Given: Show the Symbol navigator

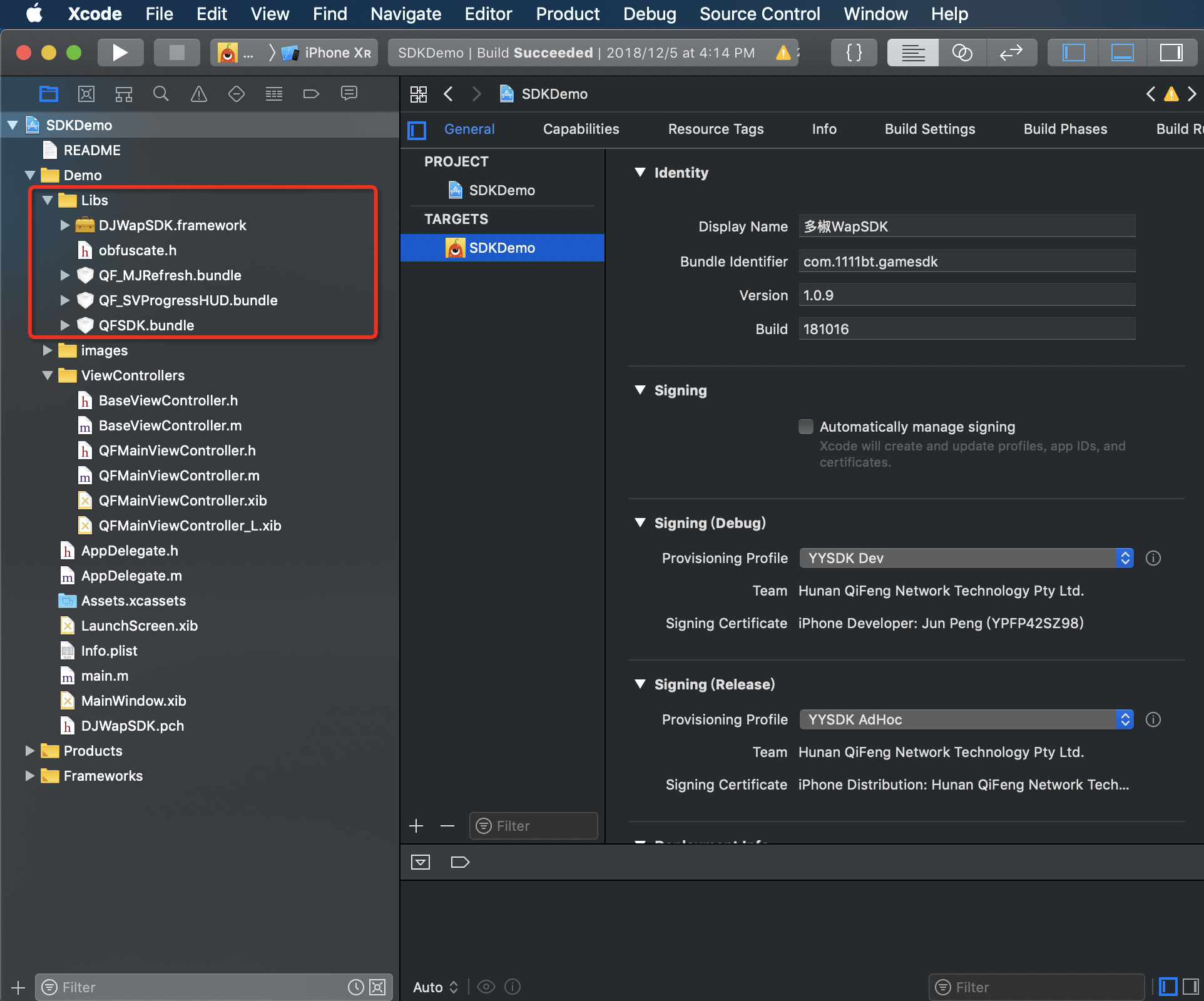Looking at the screenshot, I should pos(124,94).
